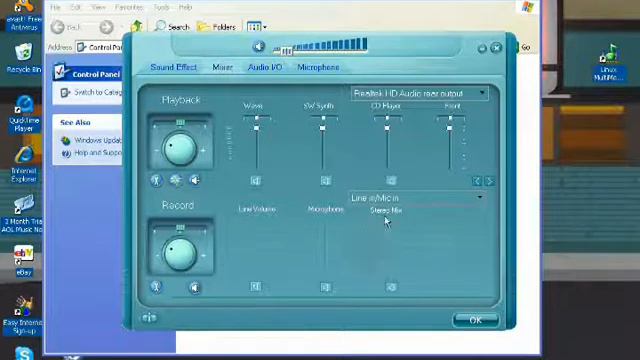Click Windows Update icon in See Also
640x360 pixels.
(65, 140)
